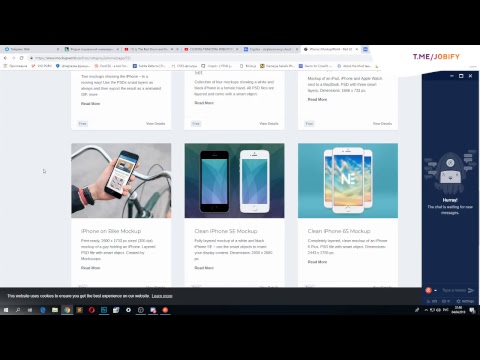Image resolution: width=480 pixels, height=360 pixels.
Task: Open the About Rachhof bookmark
Action: pos(354,66)
